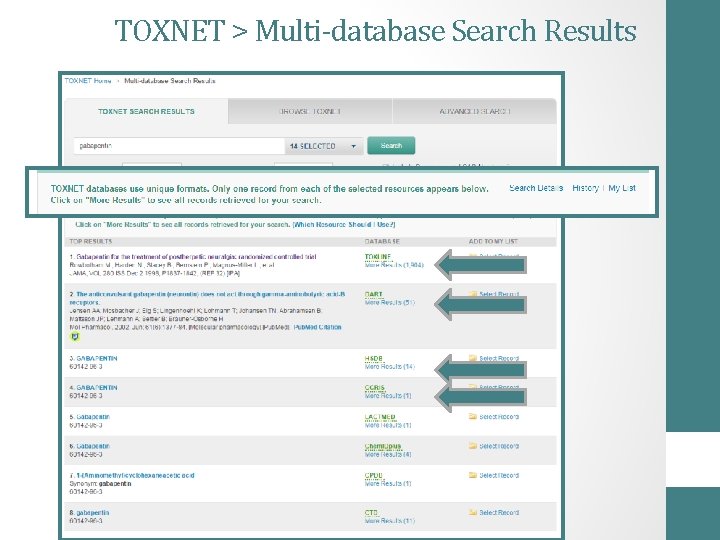The image size is (720, 540).
Task: Open result 5 Gabapentin from LACTMED
Action: click(x=93, y=417)
